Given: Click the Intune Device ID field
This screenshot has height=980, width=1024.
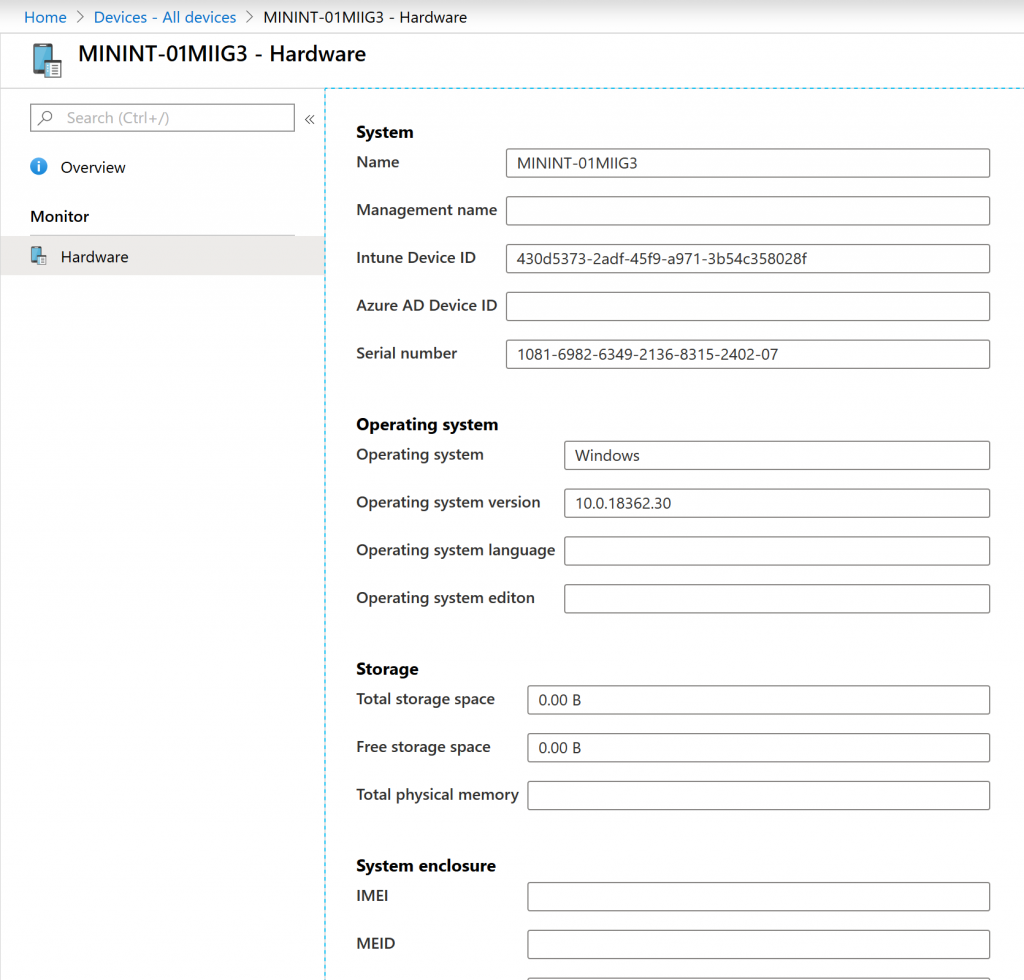Looking at the screenshot, I should pyautogui.click(x=747, y=258).
